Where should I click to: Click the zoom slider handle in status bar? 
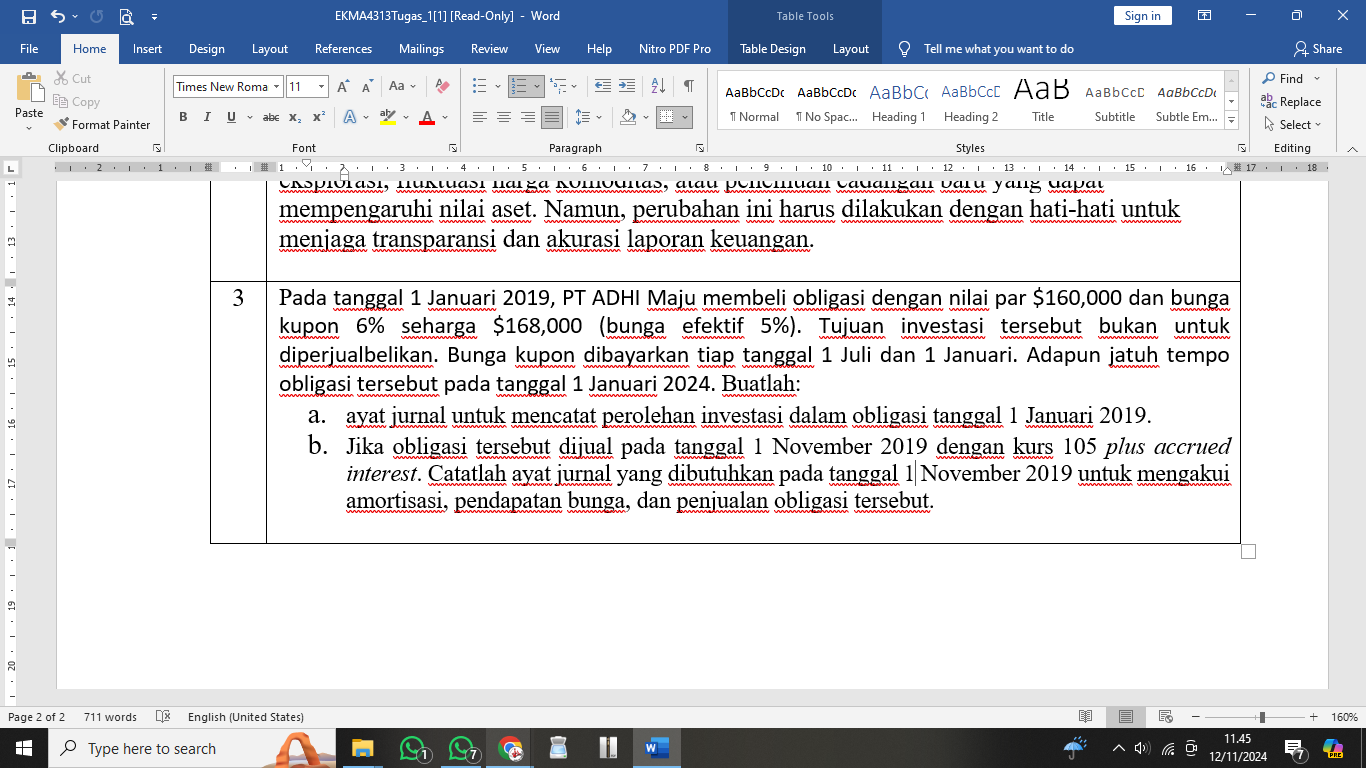pos(1262,717)
